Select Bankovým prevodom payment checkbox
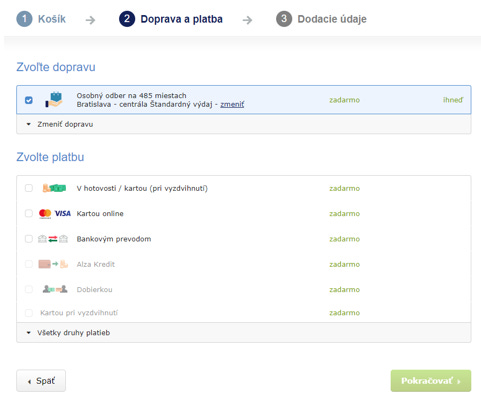 (29, 239)
